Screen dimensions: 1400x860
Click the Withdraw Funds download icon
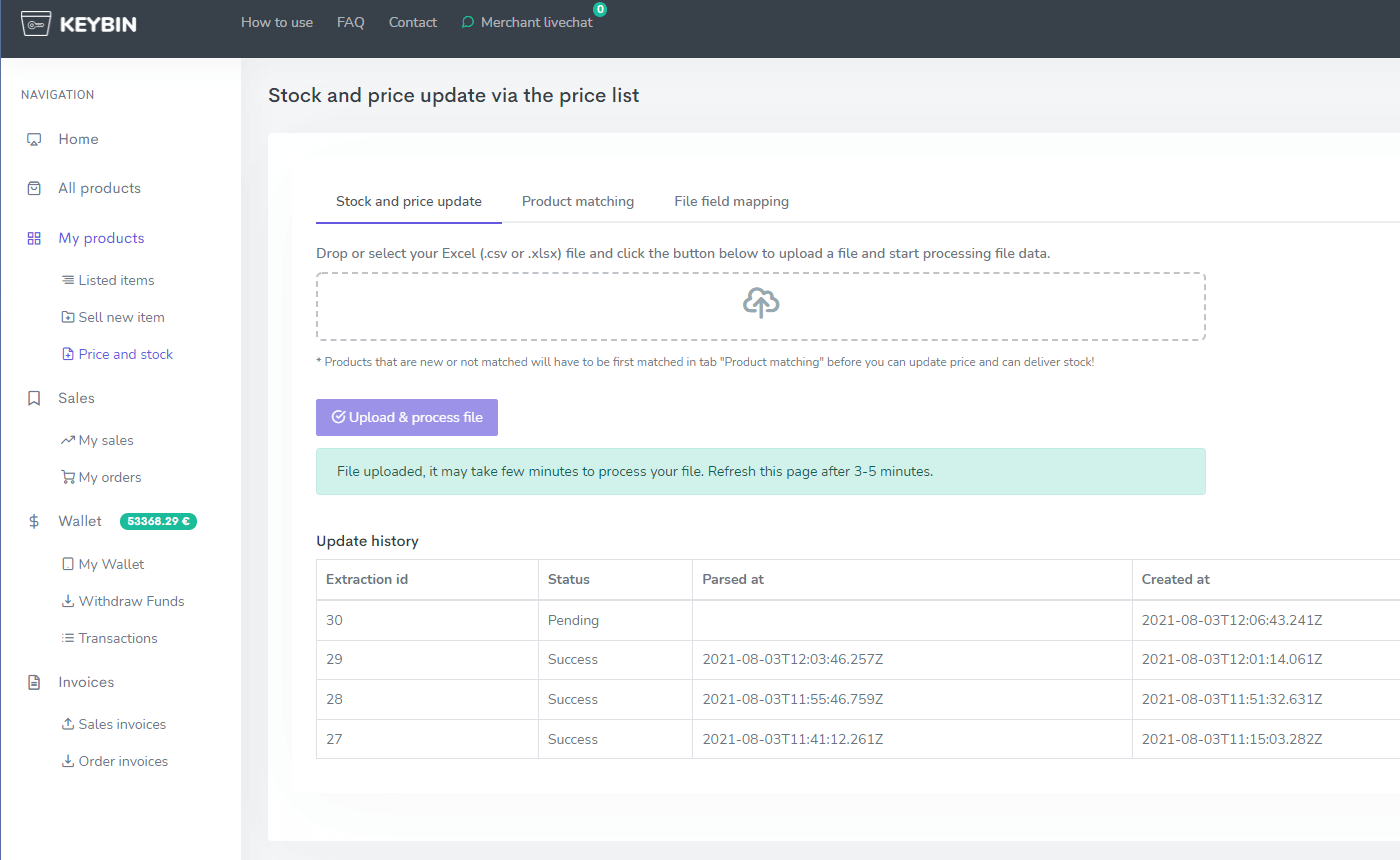[x=68, y=602]
